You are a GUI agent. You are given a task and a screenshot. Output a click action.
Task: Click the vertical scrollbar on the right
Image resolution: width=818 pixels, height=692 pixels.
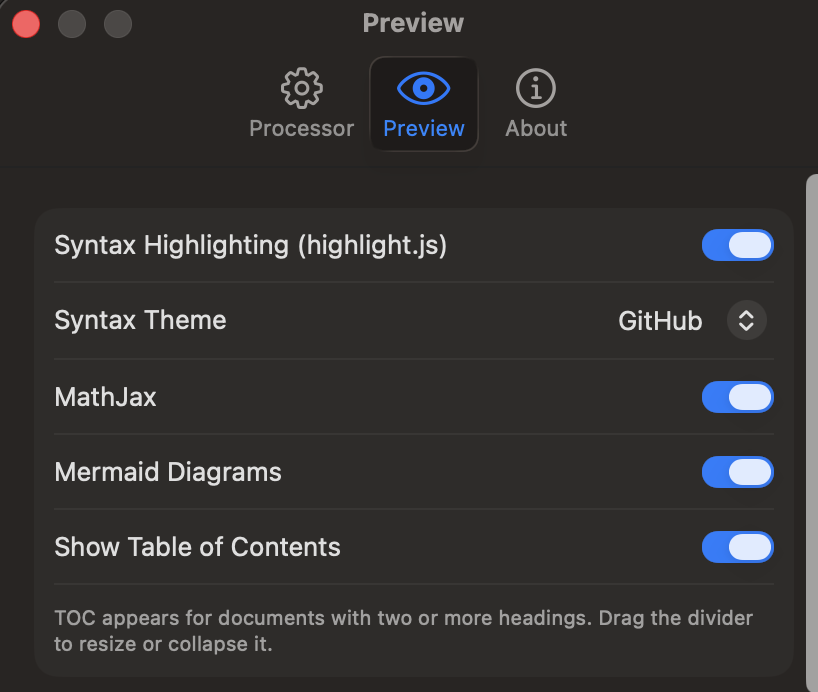pyautogui.click(x=812, y=433)
